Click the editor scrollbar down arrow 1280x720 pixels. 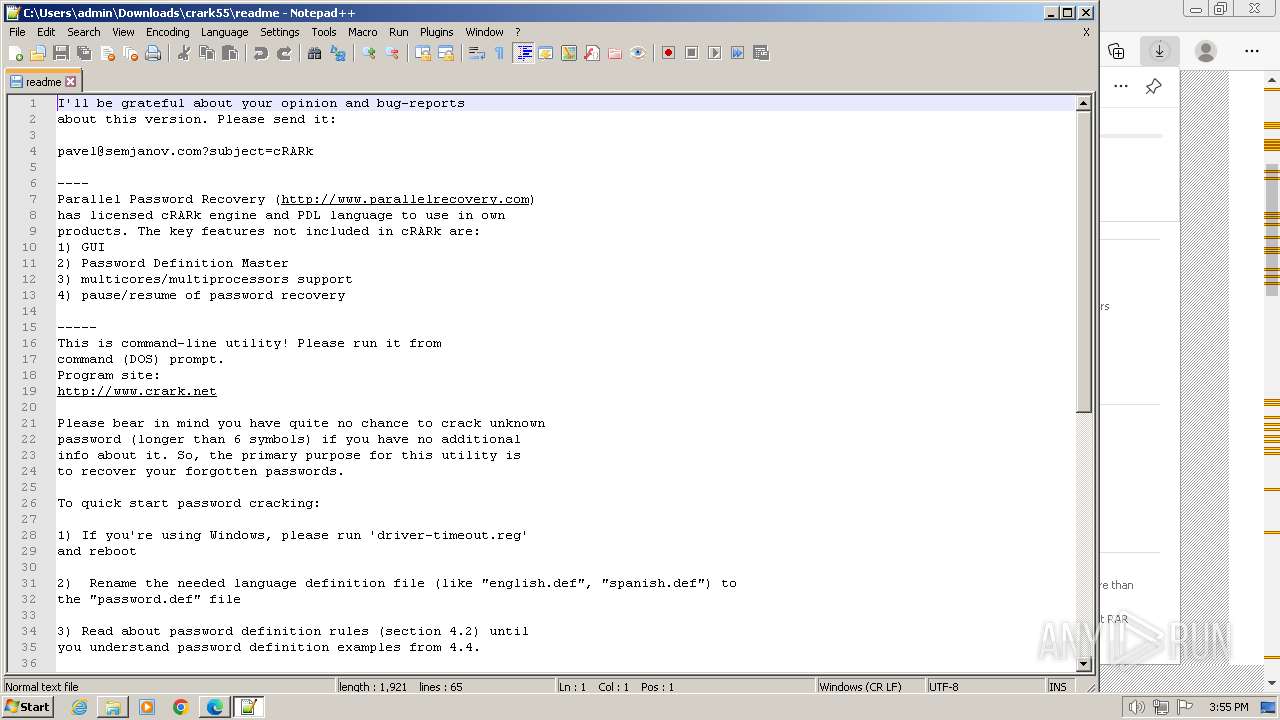click(1083, 664)
